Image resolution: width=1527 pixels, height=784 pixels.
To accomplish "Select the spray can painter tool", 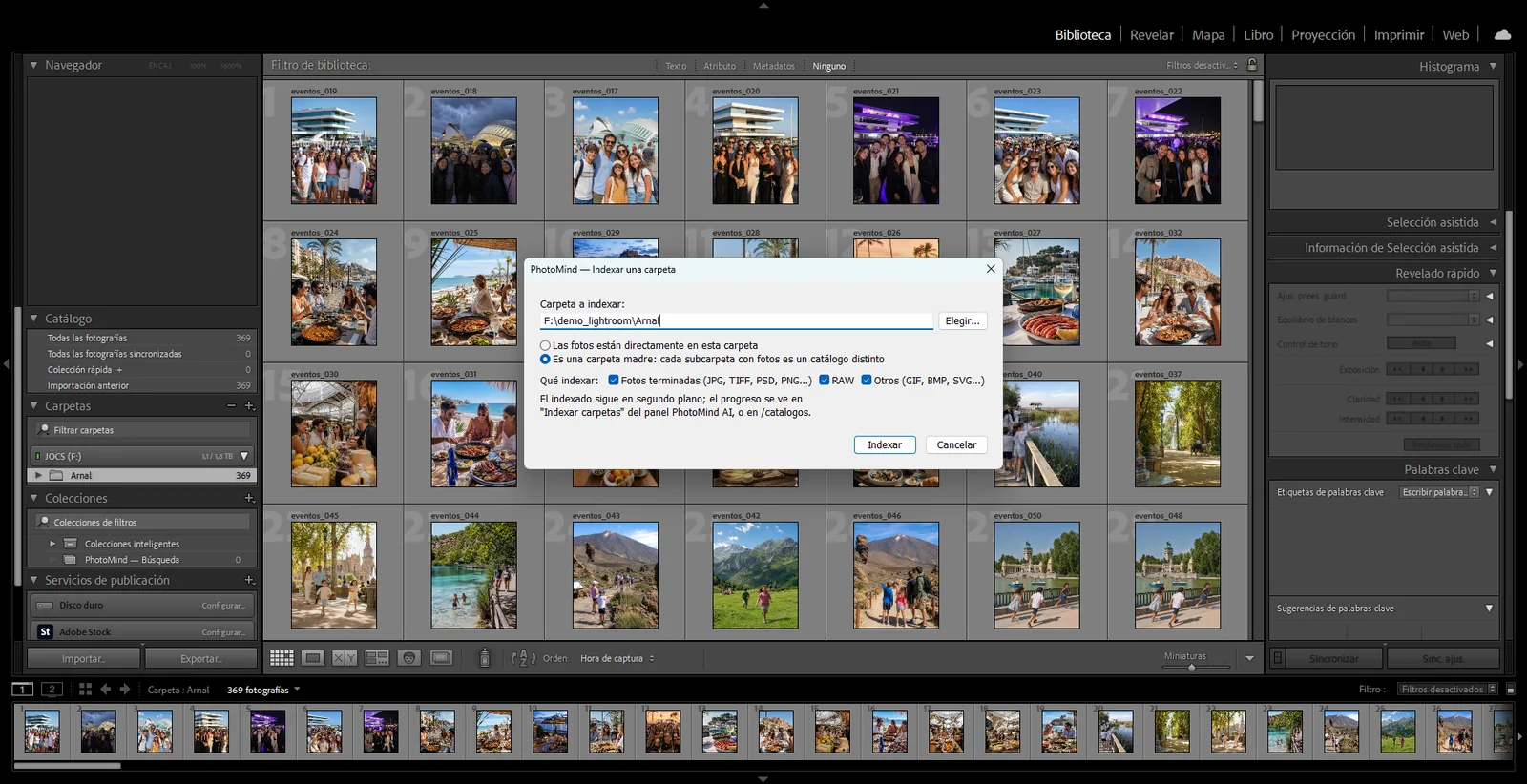I will 484,658.
